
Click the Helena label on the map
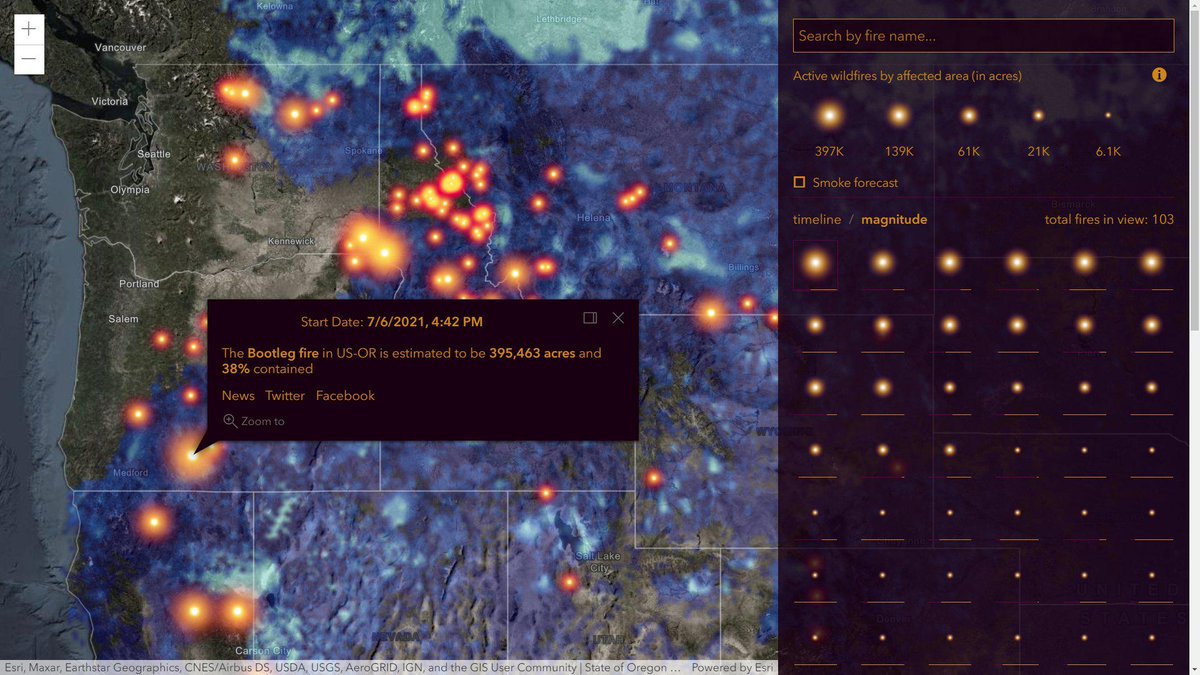[593, 218]
